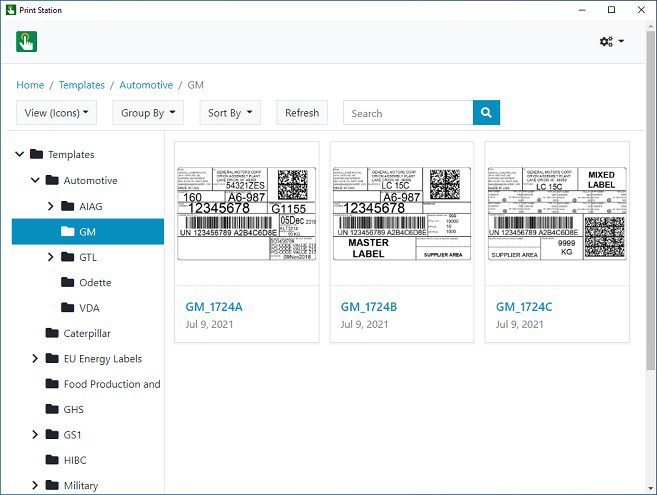Collapse the Templates tree node
The height and width of the screenshot is (495, 657).
tap(19, 154)
